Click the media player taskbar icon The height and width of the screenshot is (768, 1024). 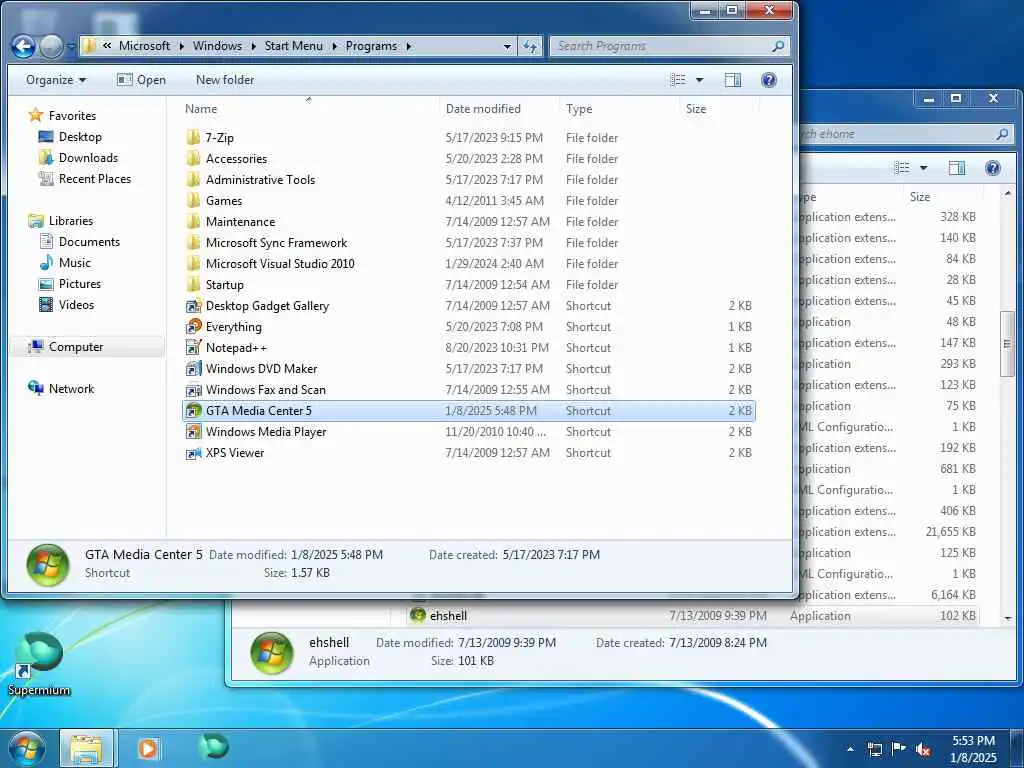click(148, 749)
